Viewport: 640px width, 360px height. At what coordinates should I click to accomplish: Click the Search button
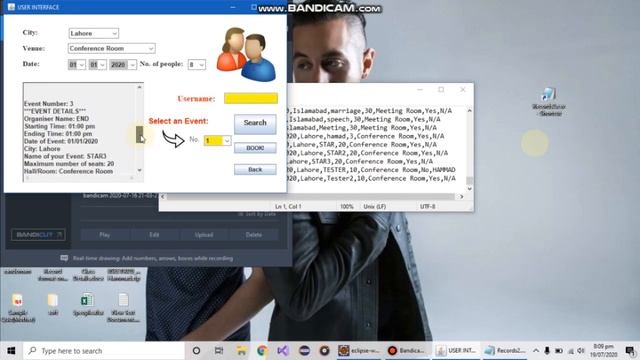(255, 123)
